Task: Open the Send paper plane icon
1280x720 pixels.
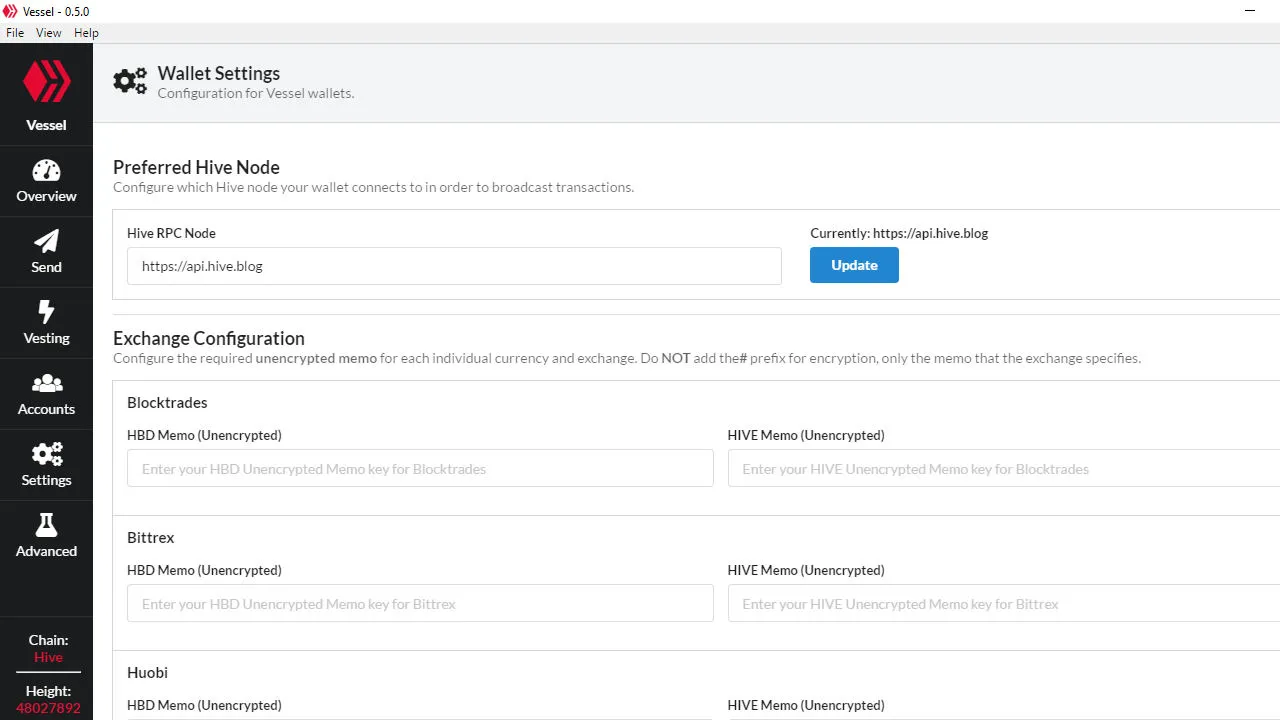Action: 46,241
